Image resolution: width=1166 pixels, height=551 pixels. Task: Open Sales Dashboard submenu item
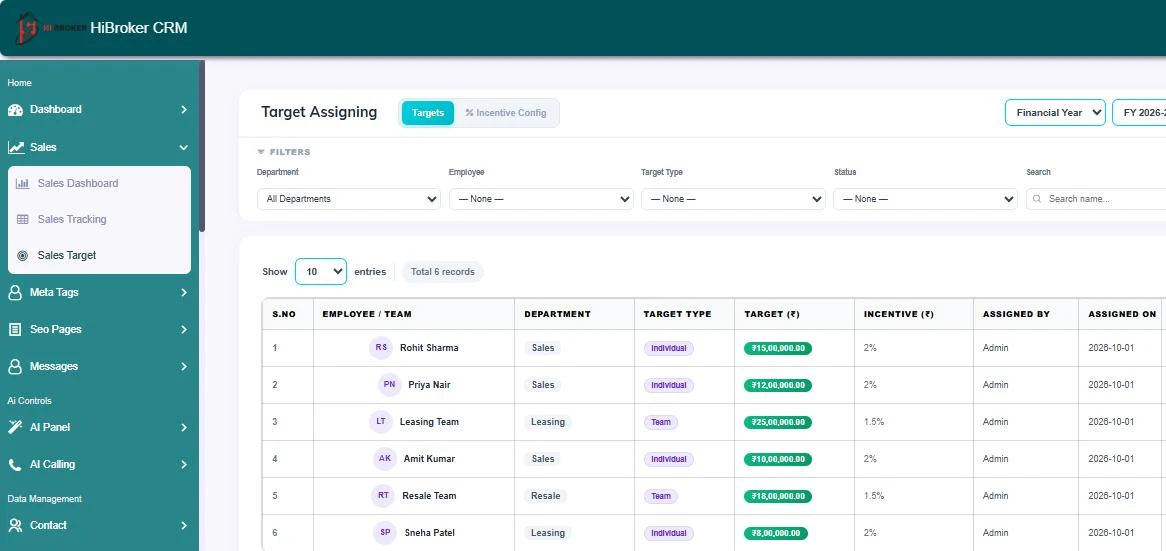coord(99,184)
